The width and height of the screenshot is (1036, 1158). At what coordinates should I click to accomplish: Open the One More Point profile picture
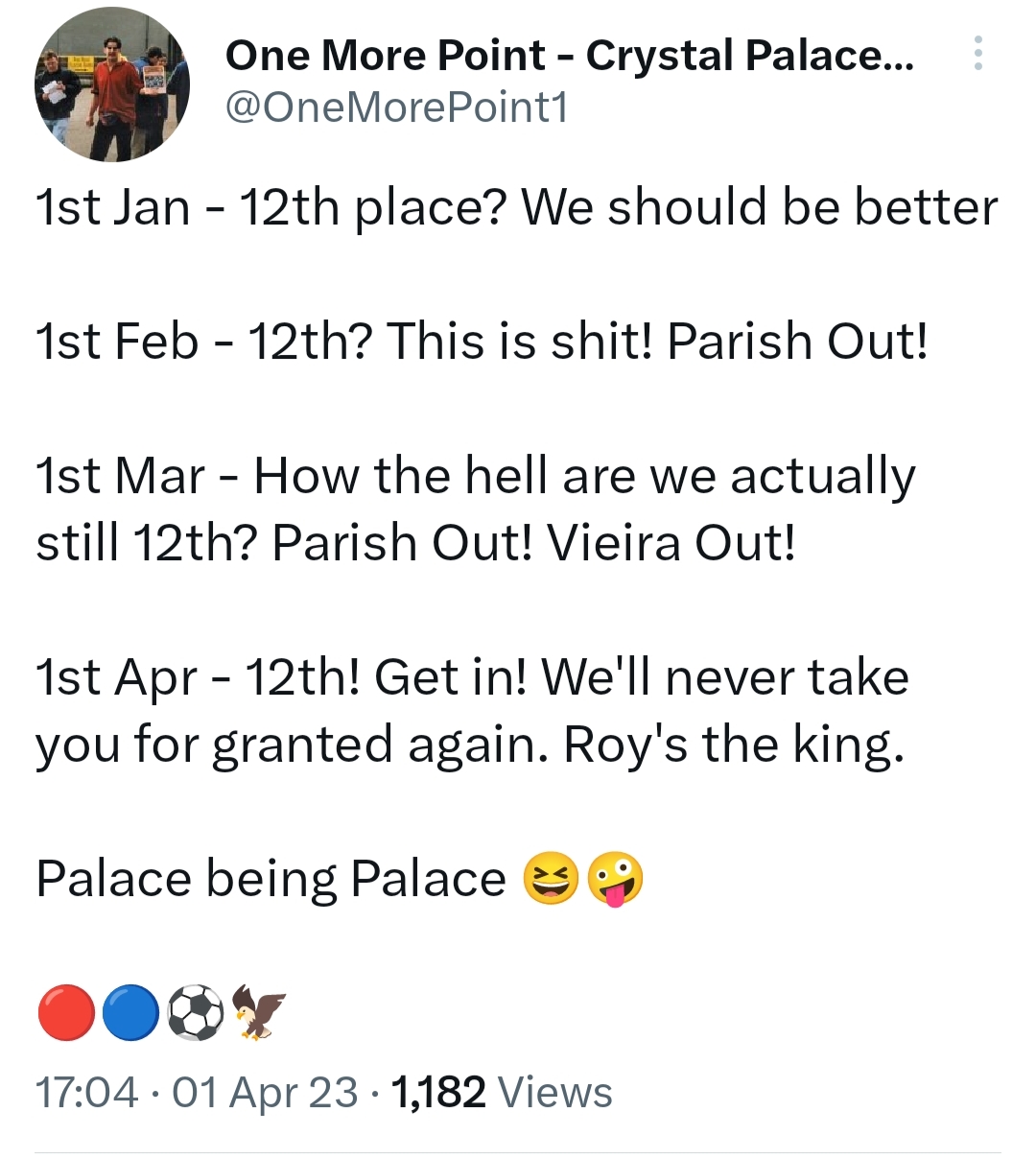(112, 84)
